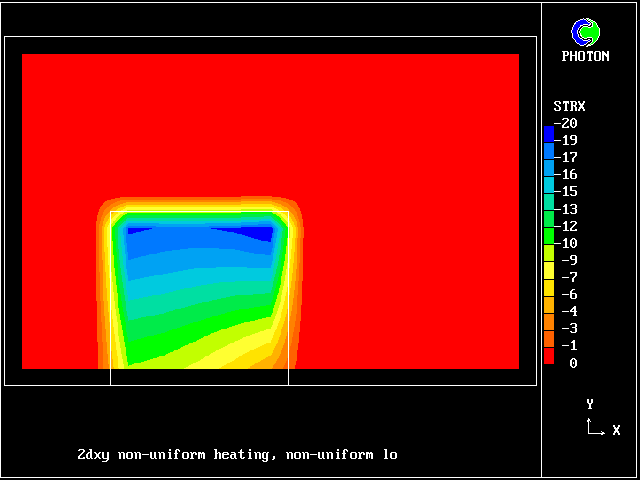Pick the dark blue swatch atop the legend
The width and height of the screenshot is (640, 480).
(548, 132)
